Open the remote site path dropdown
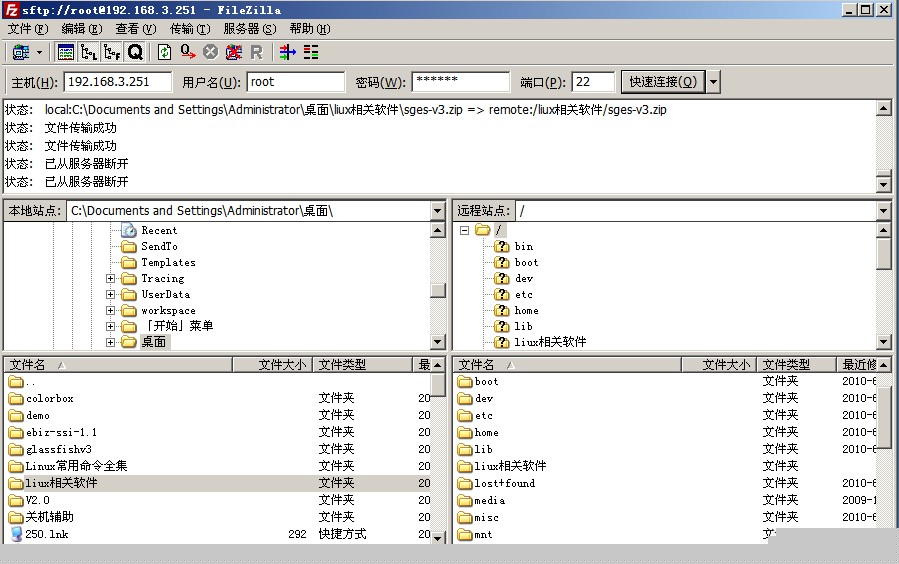Image resolution: width=899 pixels, height=564 pixels. pyautogui.click(x=883, y=211)
